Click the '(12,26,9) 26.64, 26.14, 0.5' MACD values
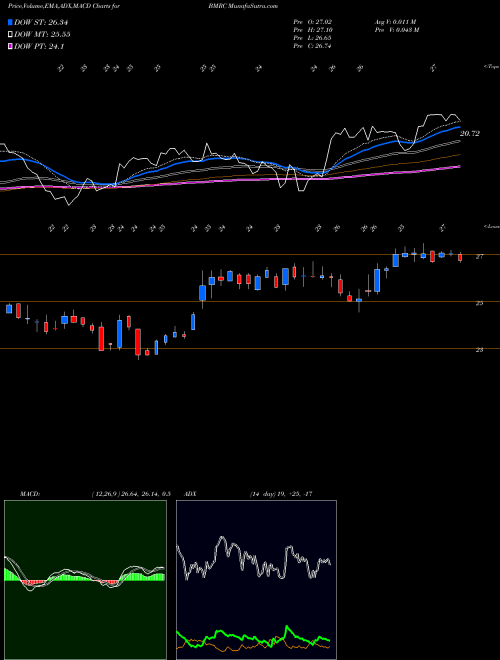 coord(131,494)
